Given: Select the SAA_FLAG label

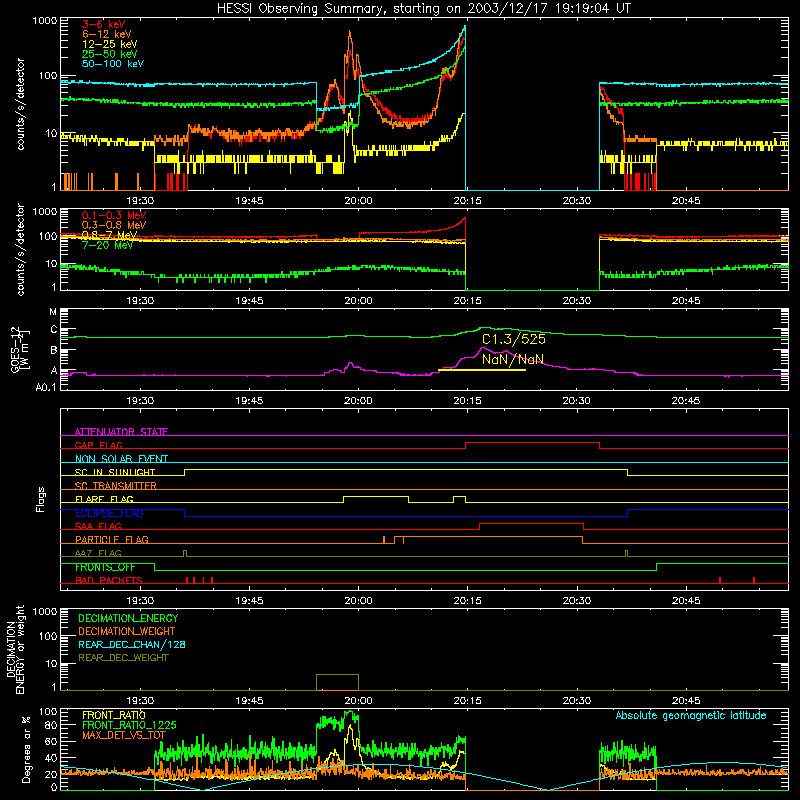Looking at the screenshot, I should tap(98, 526).
